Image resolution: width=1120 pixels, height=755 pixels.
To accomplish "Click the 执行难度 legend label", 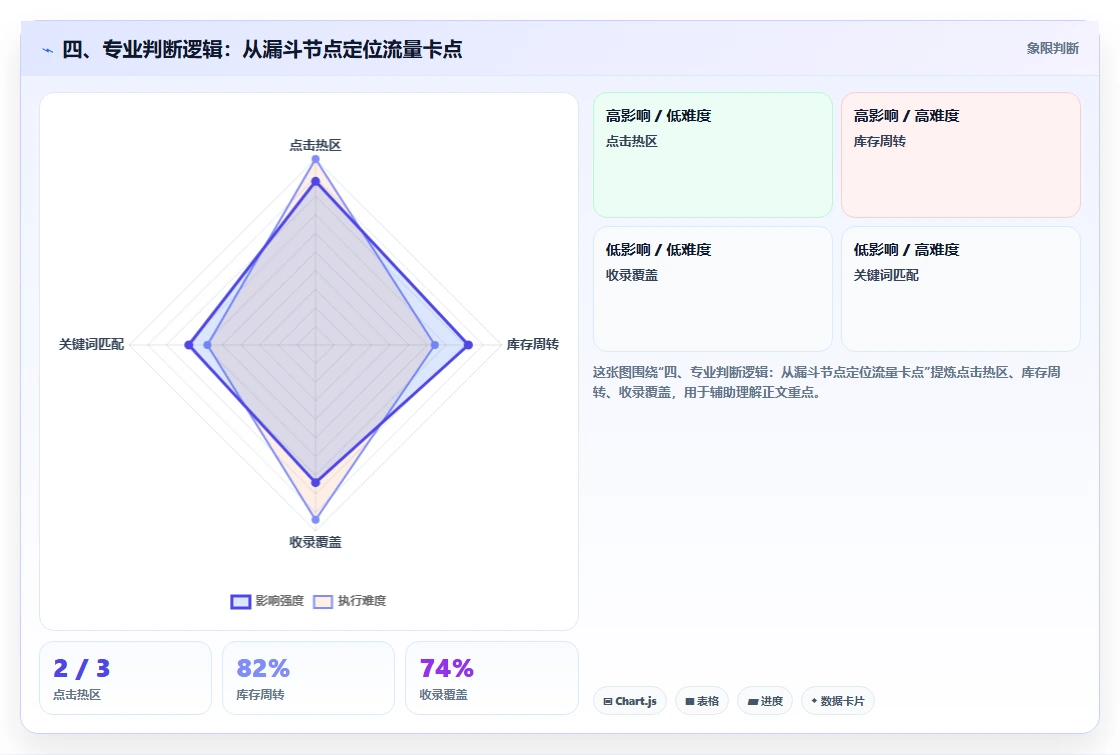I will (x=362, y=601).
